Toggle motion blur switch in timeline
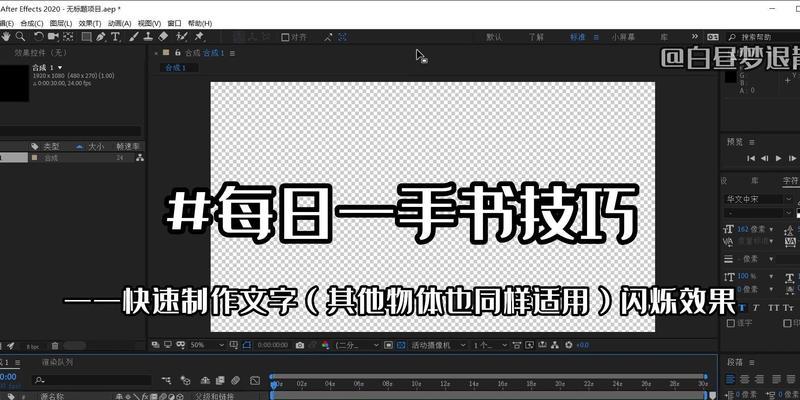The height and width of the screenshot is (400, 800). (235, 380)
